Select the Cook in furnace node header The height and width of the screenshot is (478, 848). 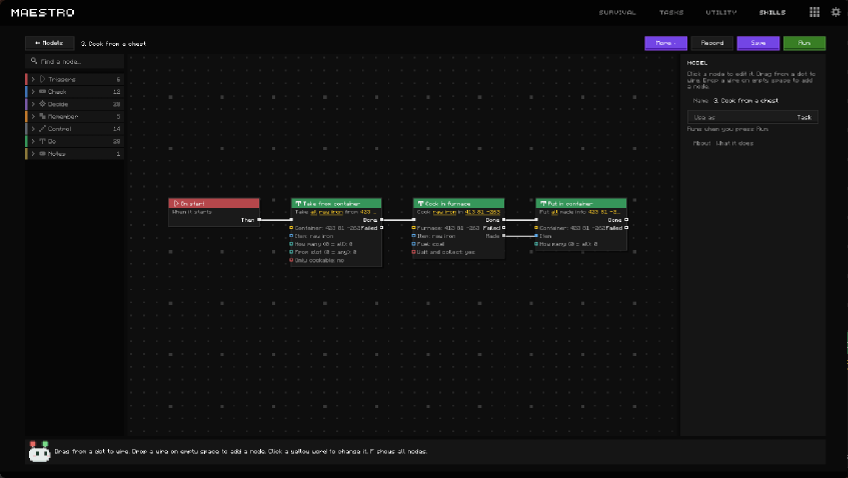459,203
